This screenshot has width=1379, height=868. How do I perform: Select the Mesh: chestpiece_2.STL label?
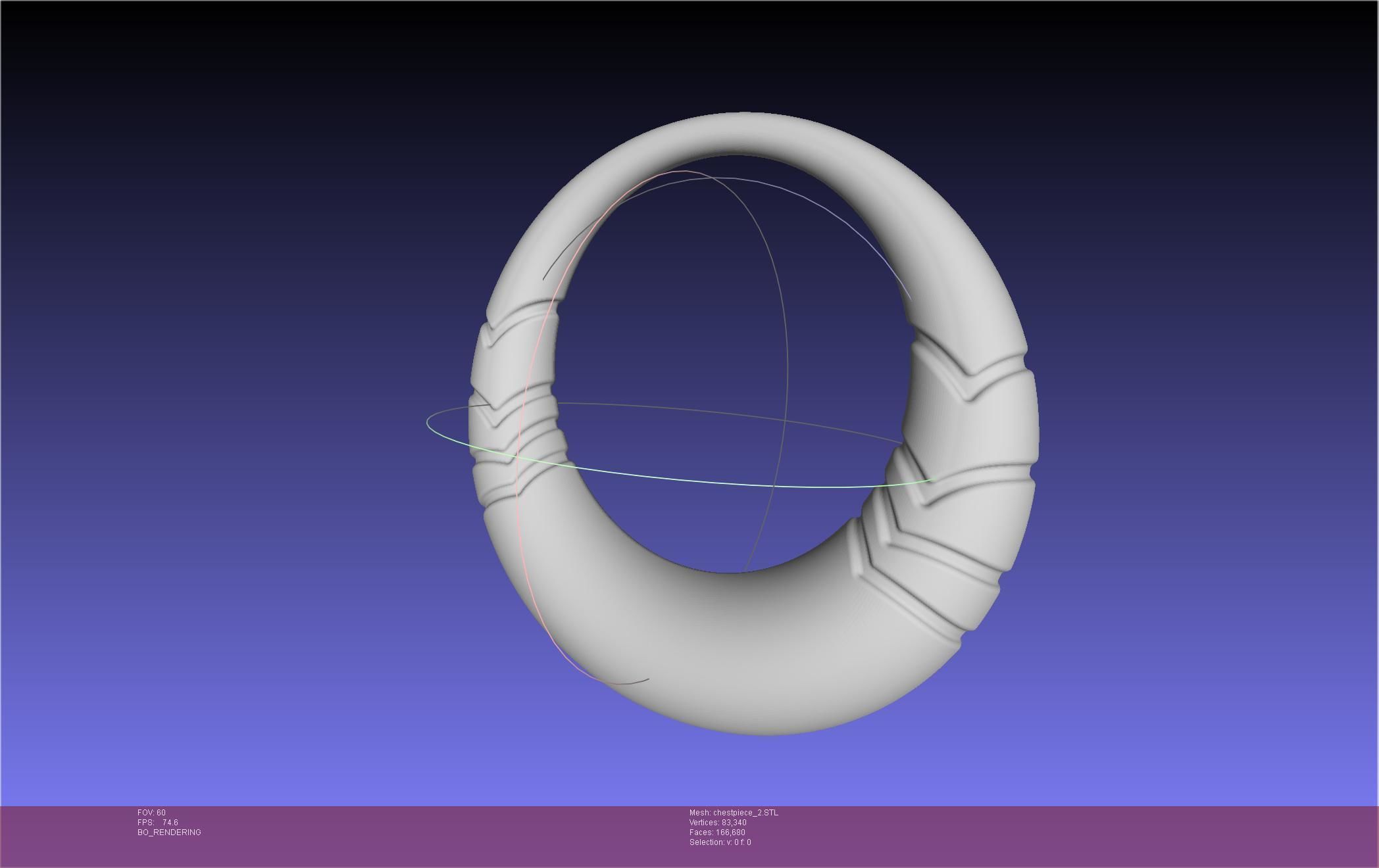[x=734, y=813]
